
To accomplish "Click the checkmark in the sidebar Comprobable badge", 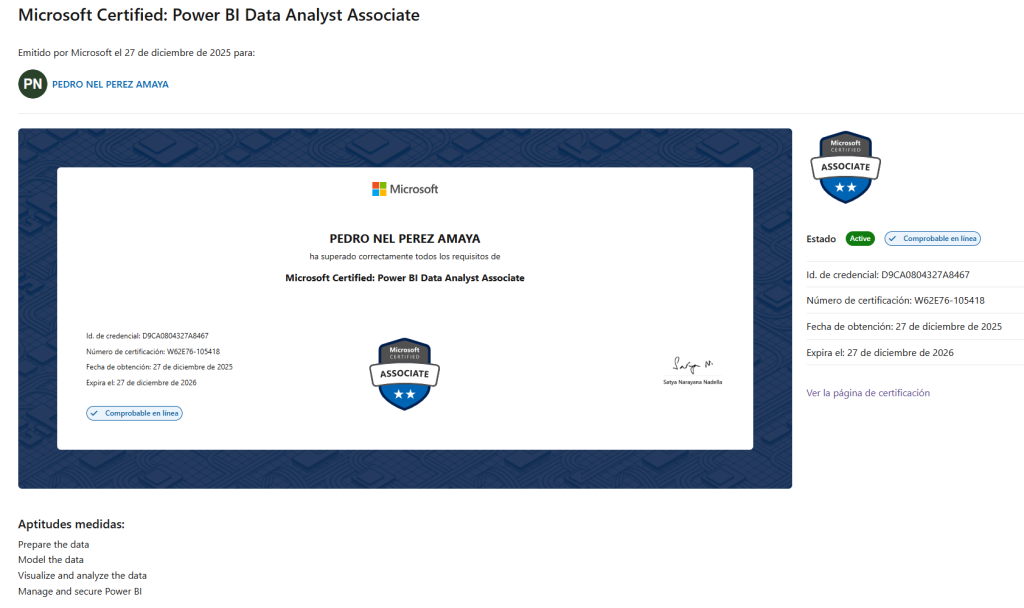I will click(894, 239).
